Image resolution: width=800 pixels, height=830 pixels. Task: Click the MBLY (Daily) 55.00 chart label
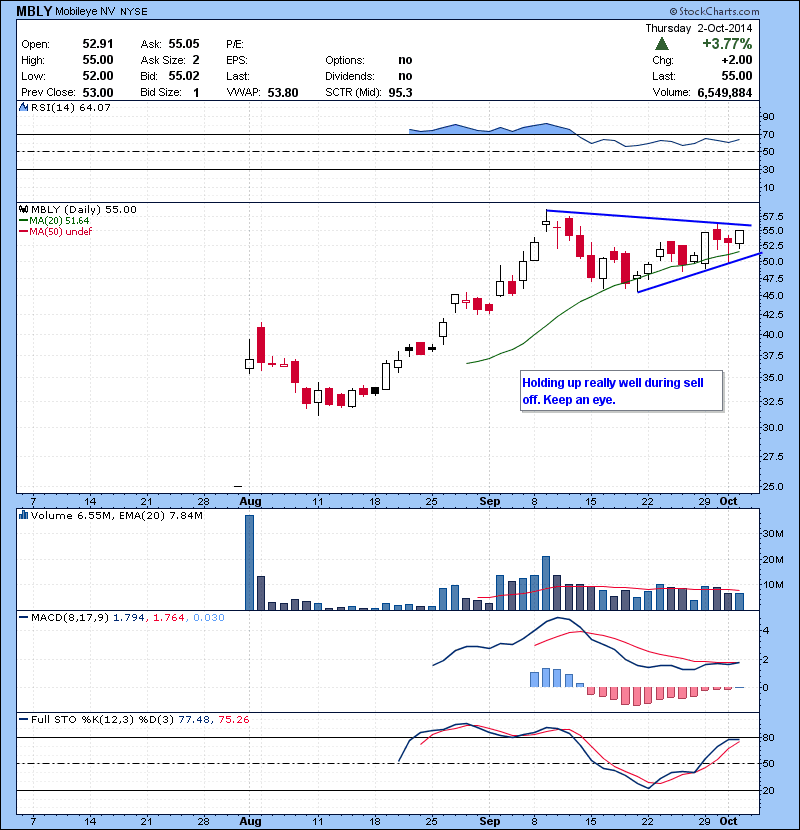point(84,210)
